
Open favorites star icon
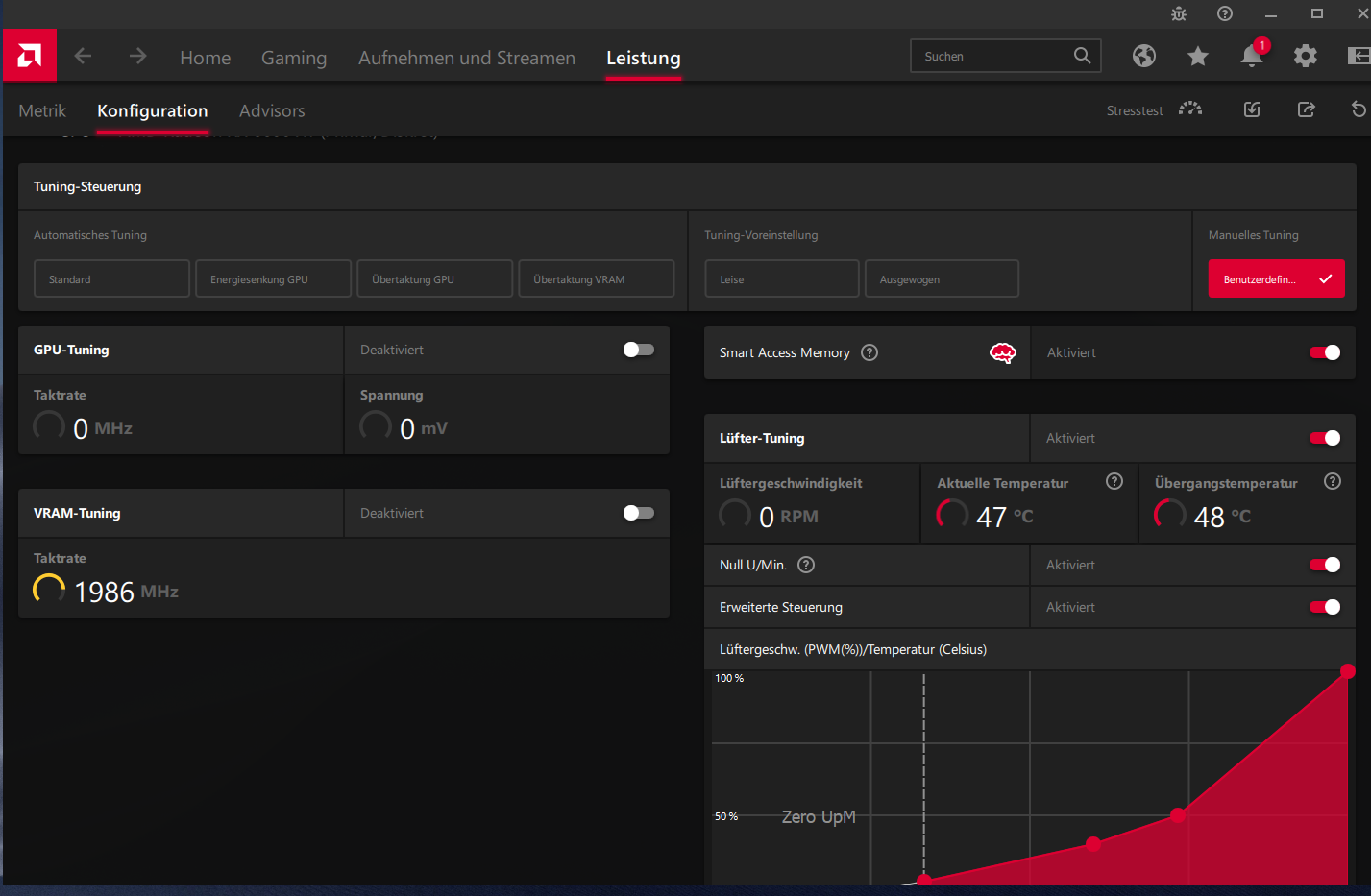click(x=1198, y=56)
